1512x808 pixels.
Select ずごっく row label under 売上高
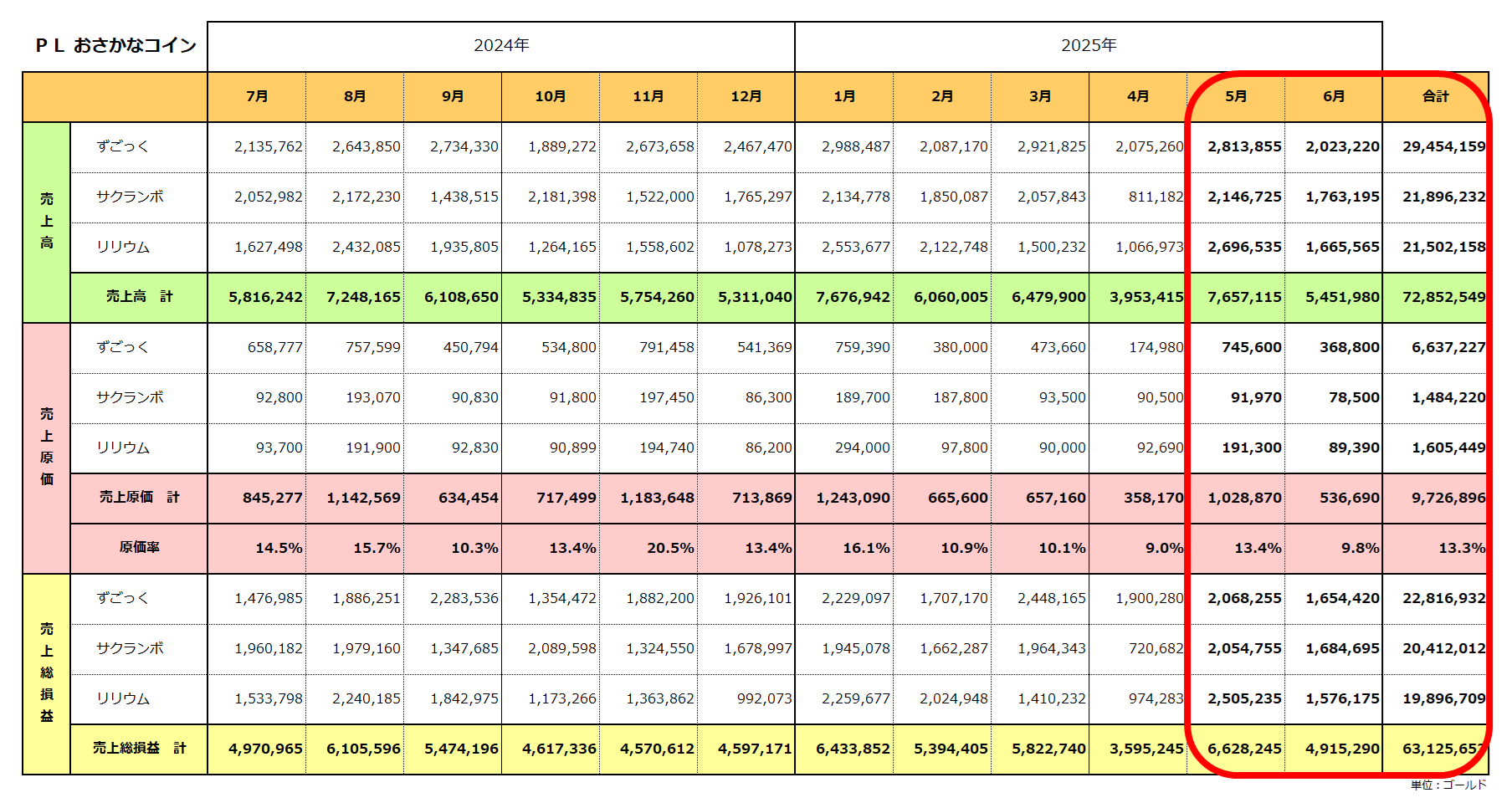122,146
